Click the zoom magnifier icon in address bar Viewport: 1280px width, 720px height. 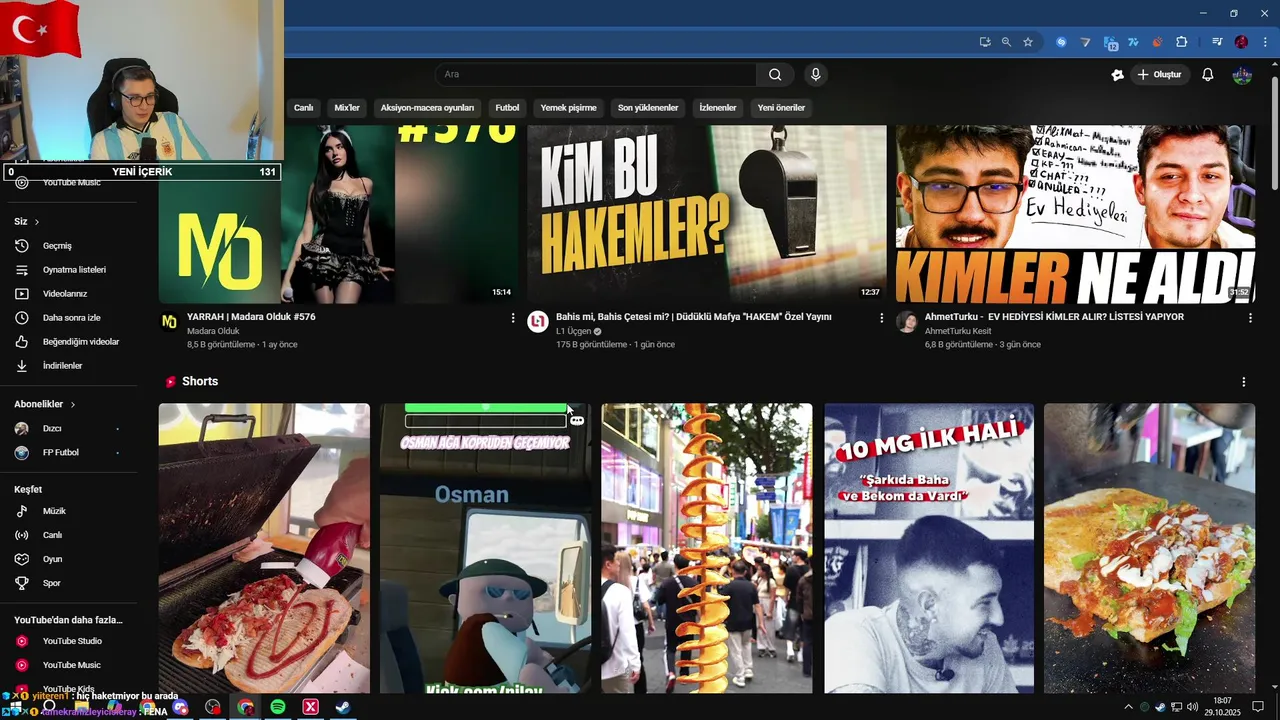[1006, 42]
